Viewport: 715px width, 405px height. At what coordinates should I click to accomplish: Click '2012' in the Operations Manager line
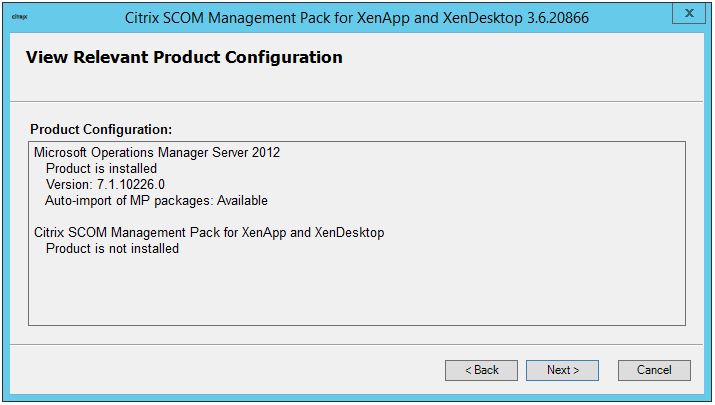point(265,153)
